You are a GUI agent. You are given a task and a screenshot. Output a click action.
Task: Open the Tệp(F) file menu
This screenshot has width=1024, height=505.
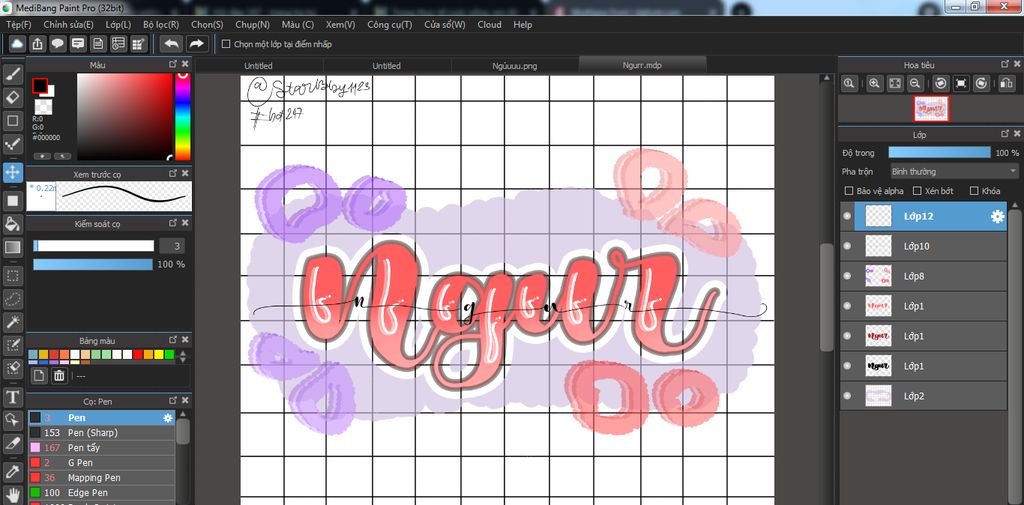click(x=18, y=24)
